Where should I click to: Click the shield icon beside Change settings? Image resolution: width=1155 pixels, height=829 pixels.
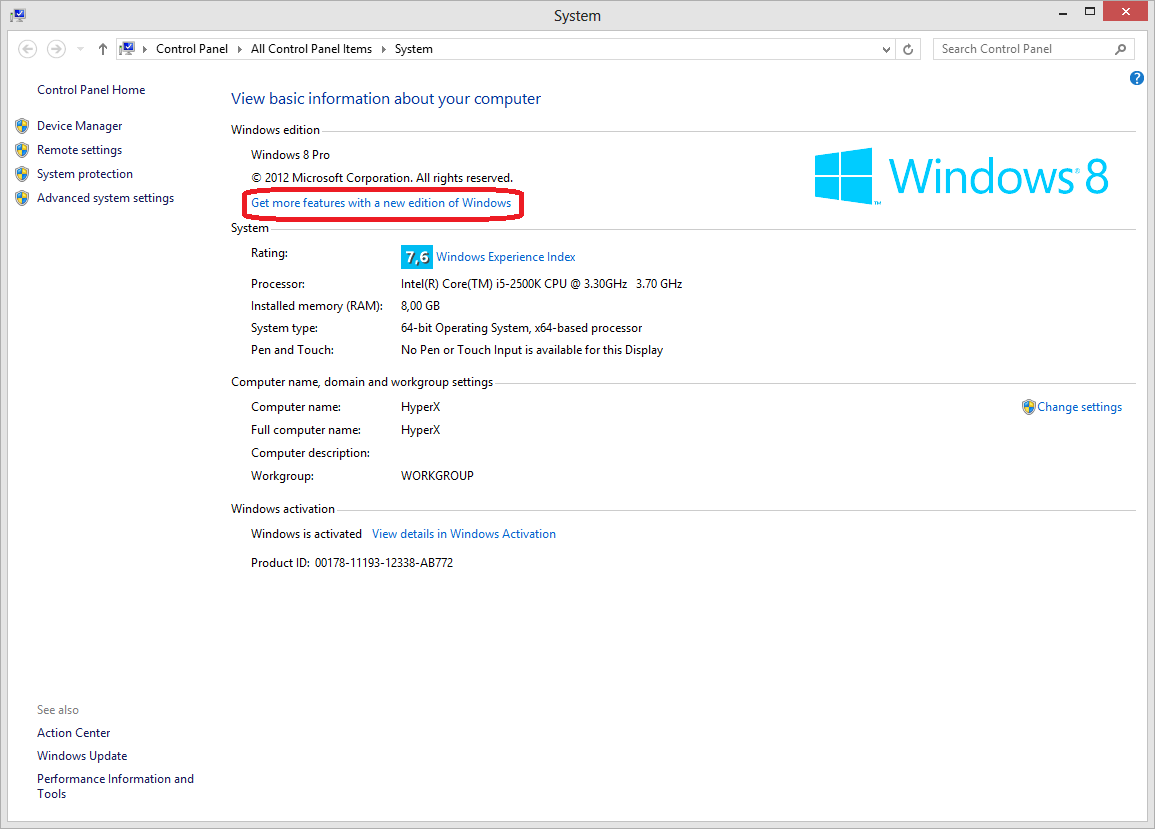coord(1028,407)
